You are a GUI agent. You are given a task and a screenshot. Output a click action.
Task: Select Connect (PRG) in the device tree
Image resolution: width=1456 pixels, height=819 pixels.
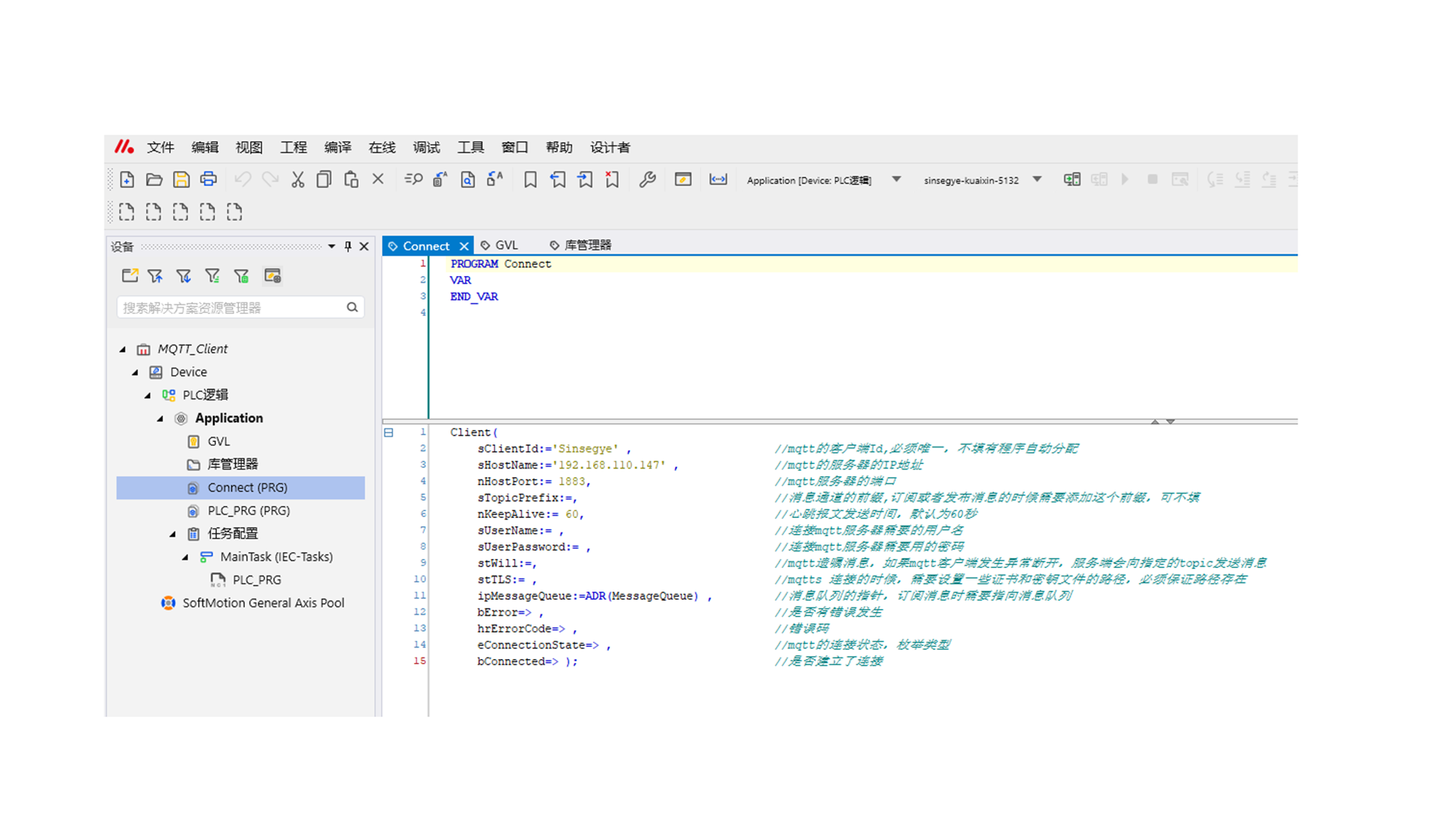coord(240,488)
